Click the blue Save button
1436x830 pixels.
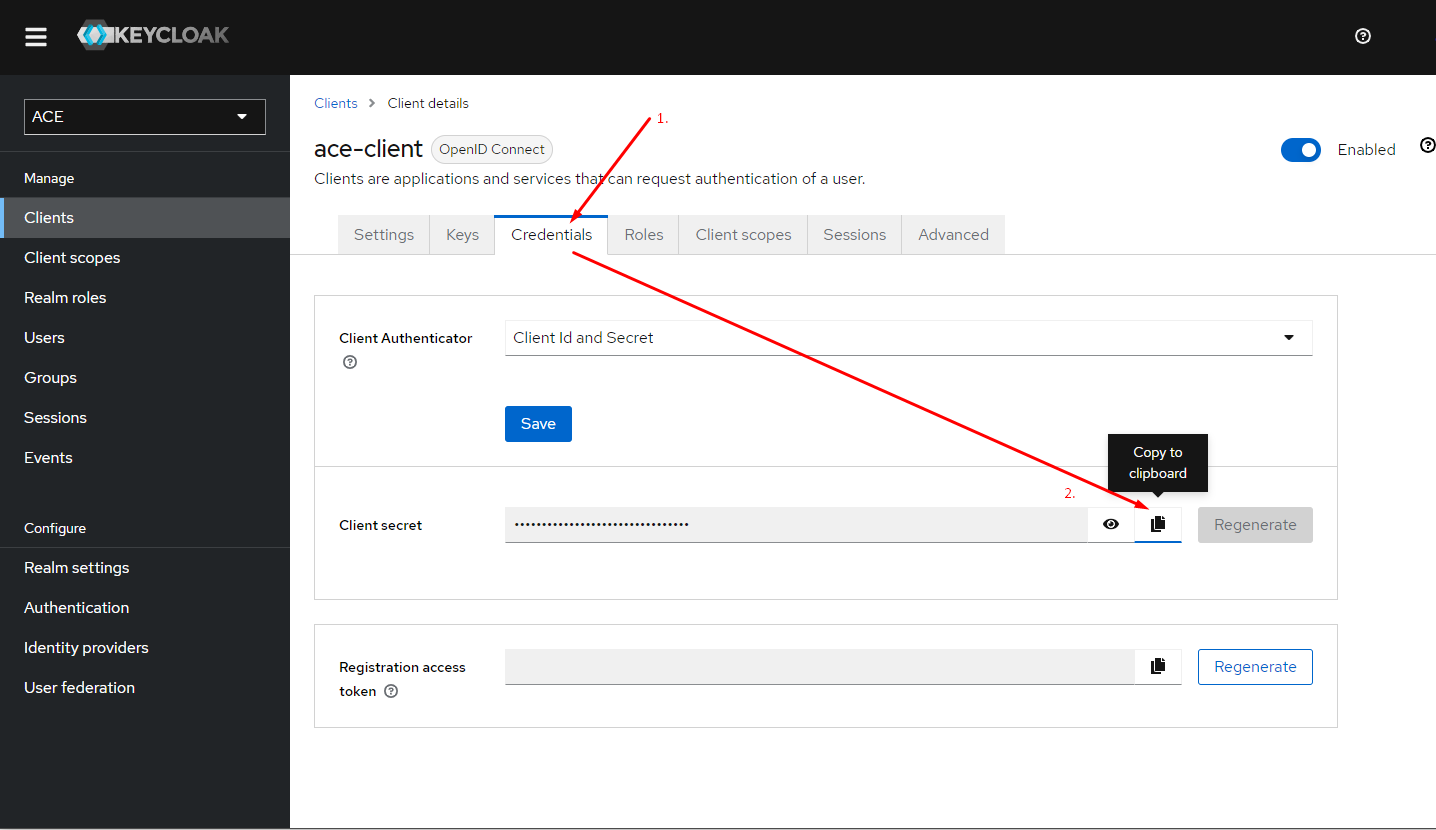click(538, 424)
